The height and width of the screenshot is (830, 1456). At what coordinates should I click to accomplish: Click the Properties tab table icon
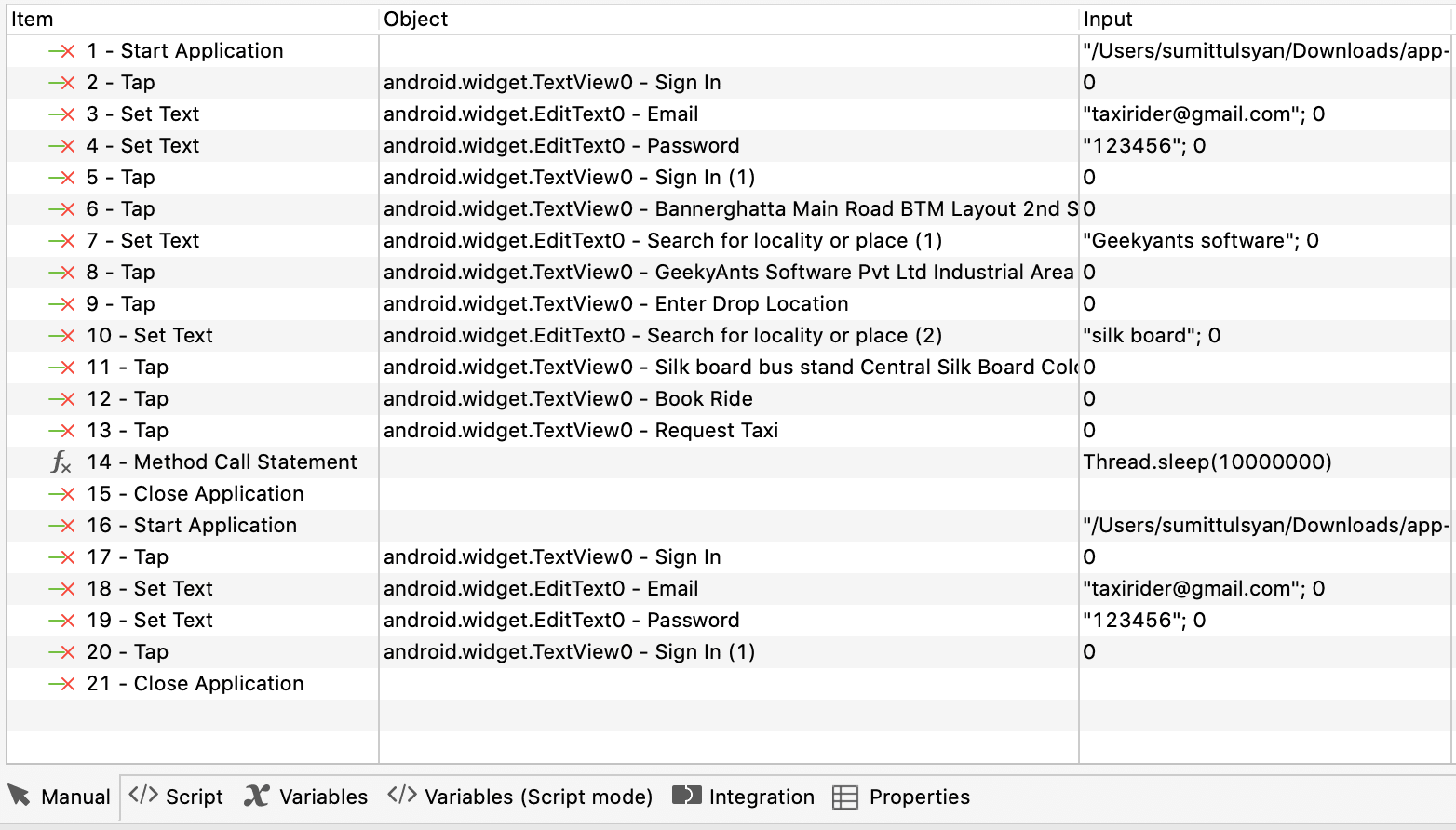pyautogui.click(x=845, y=797)
